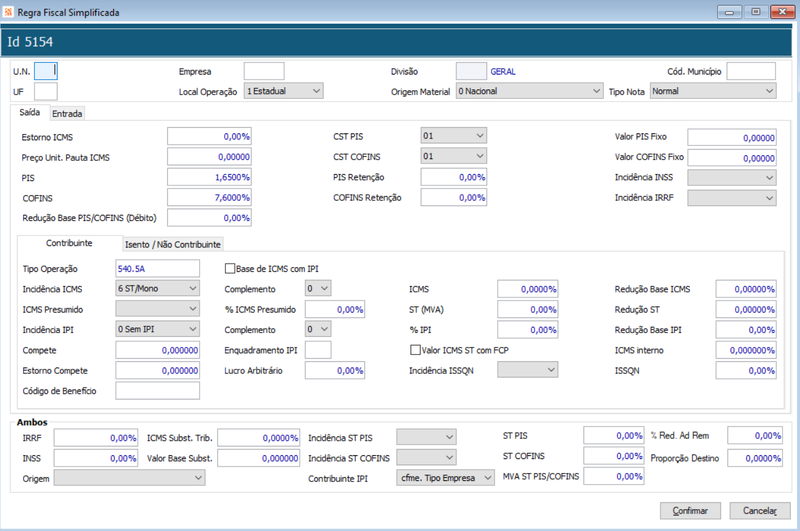The image size is (800, 531).
Task: Click Redução Base PIS/COFINS field
Action: 209,218
